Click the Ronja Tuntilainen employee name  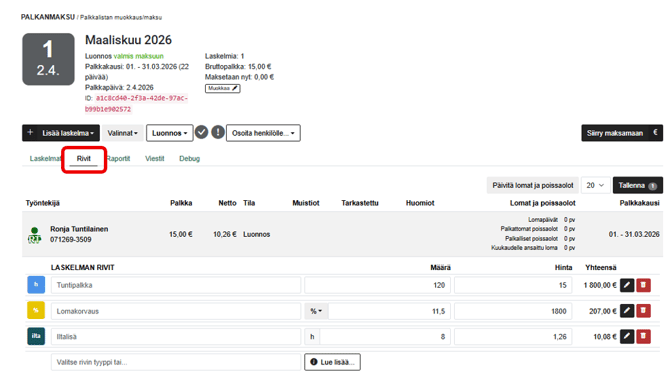pyautogui.click(x=79, y=229)
